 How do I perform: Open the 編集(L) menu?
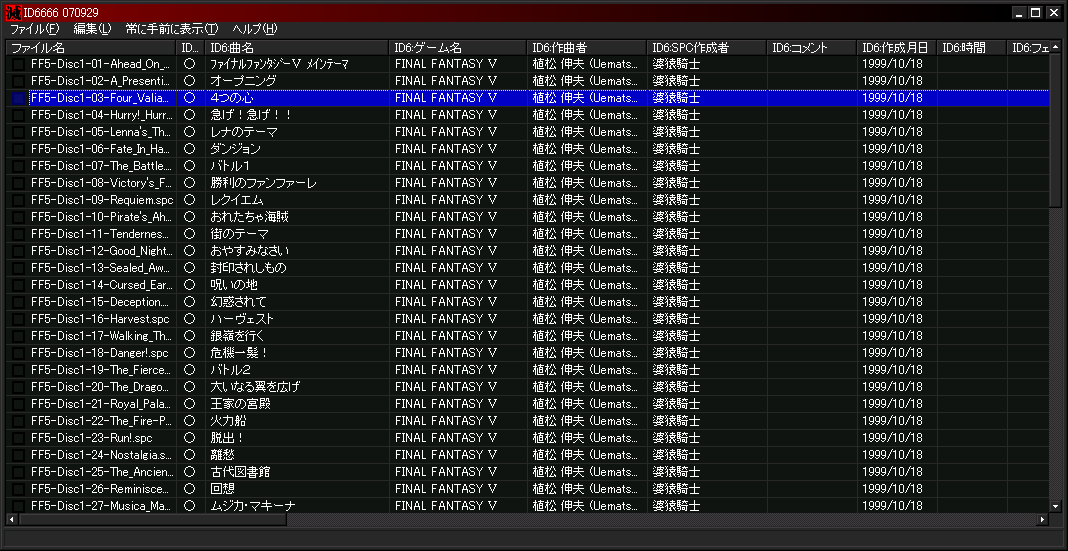[x=92, y=29]
